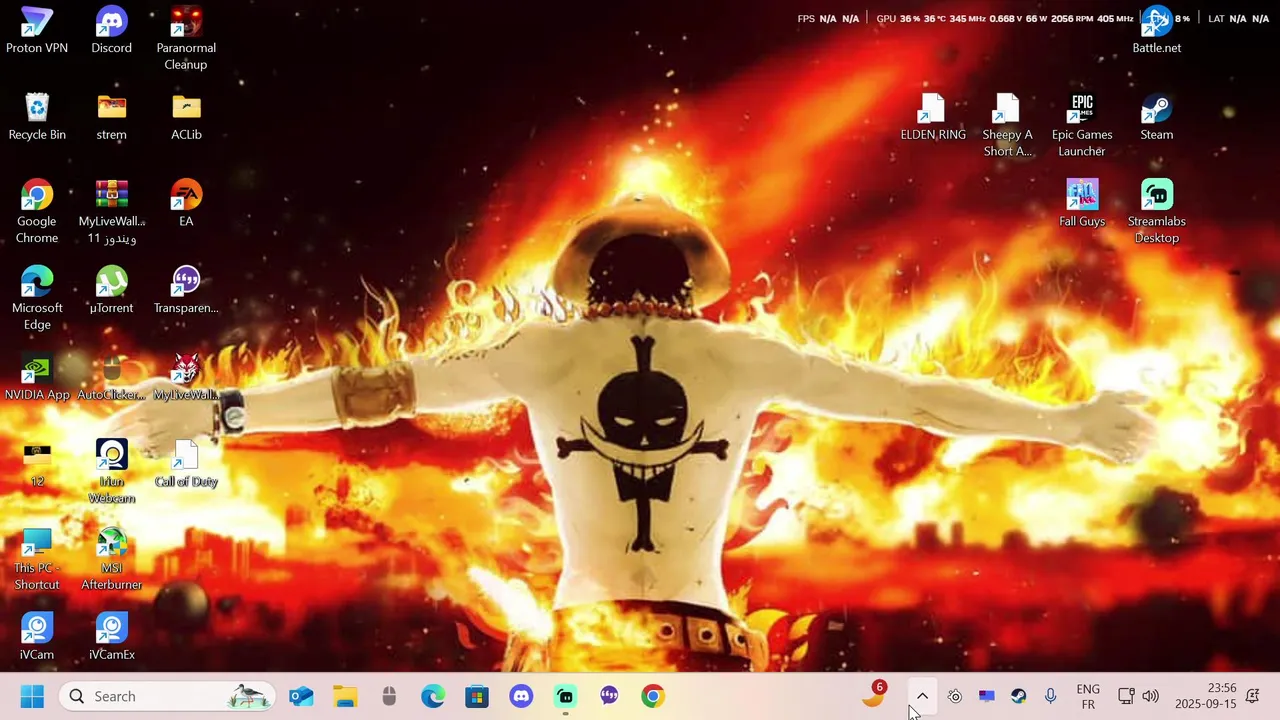The width and height of the screenshot is (1280, 720).
Task: Open Discord from the taskbar
Action: click(x=521, y=696)
